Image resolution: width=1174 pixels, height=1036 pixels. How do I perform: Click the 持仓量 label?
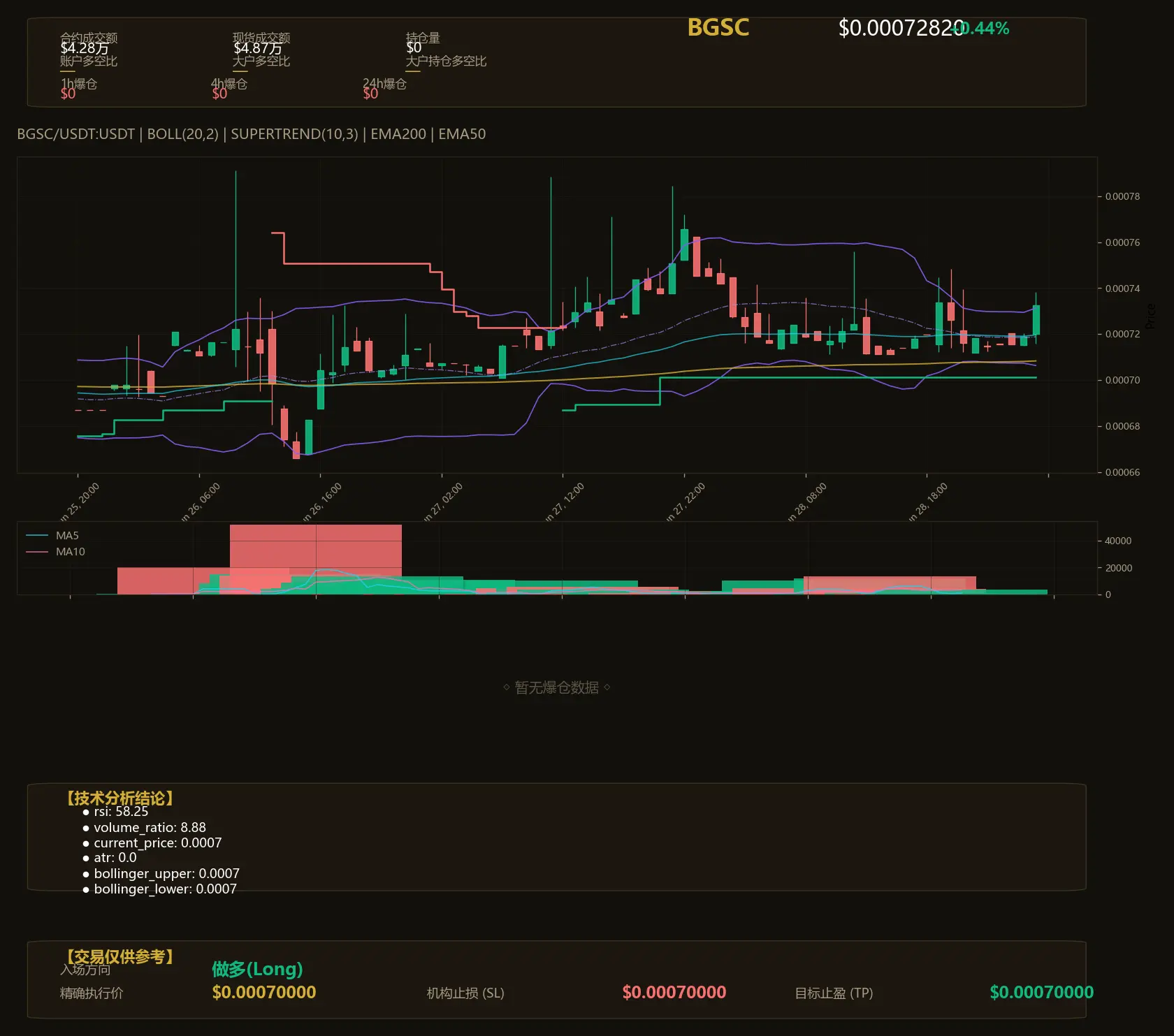point(423,38)
